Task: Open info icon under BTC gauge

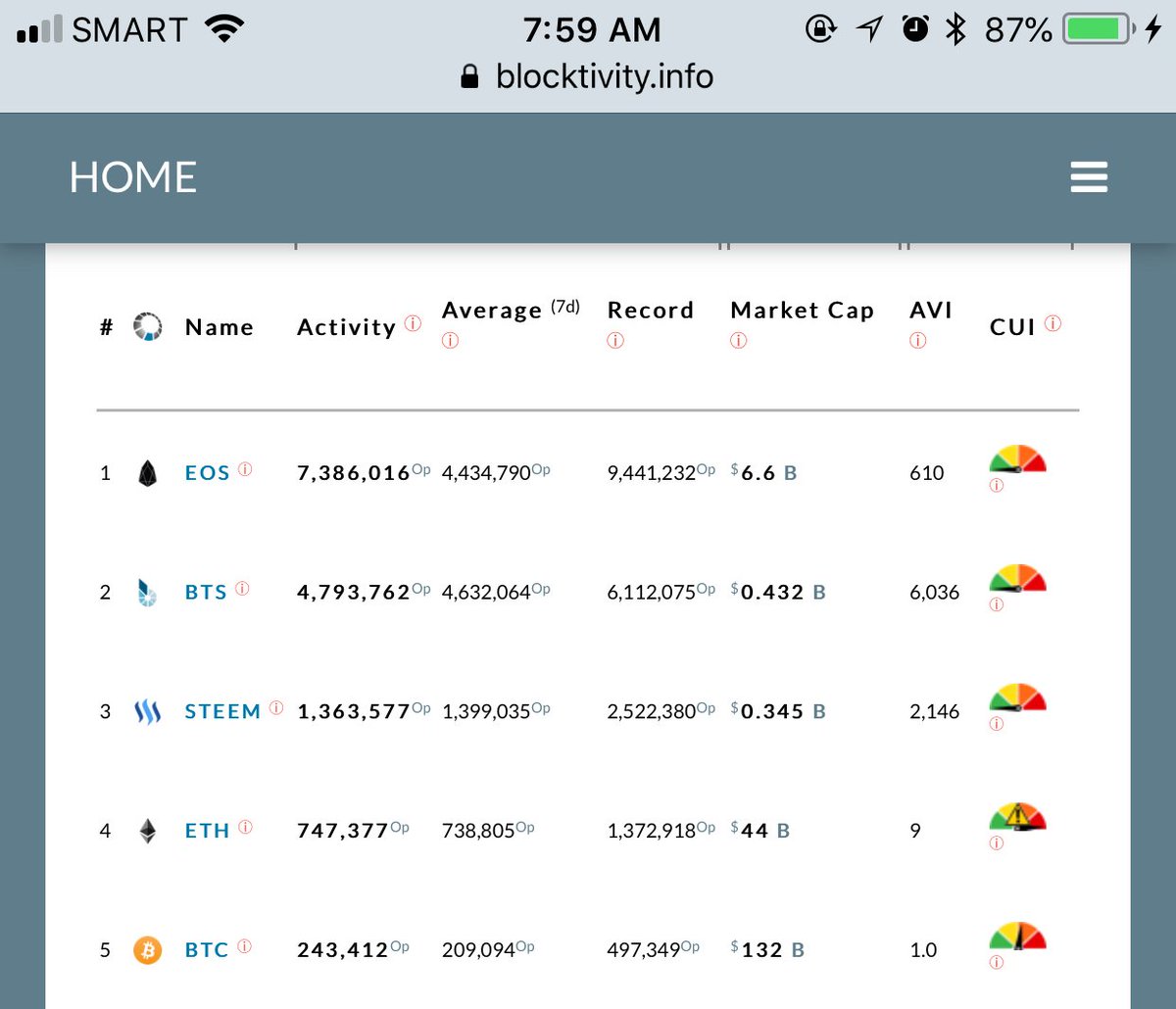Action: [997, 963]
